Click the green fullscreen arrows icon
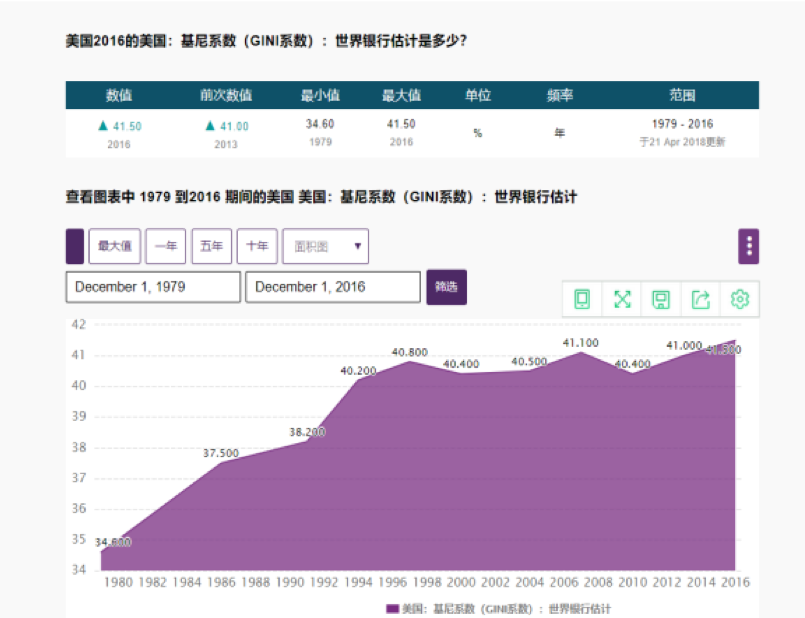This screenshot has height=618, width=805. click(622, 299)
